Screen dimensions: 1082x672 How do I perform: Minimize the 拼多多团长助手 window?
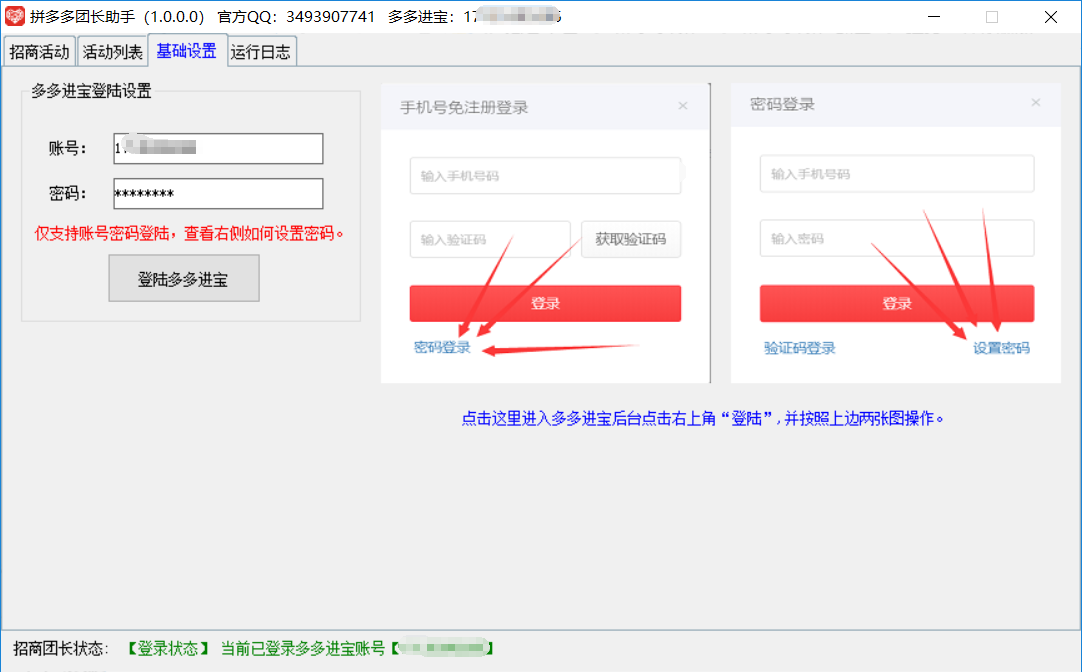[932, 17]
